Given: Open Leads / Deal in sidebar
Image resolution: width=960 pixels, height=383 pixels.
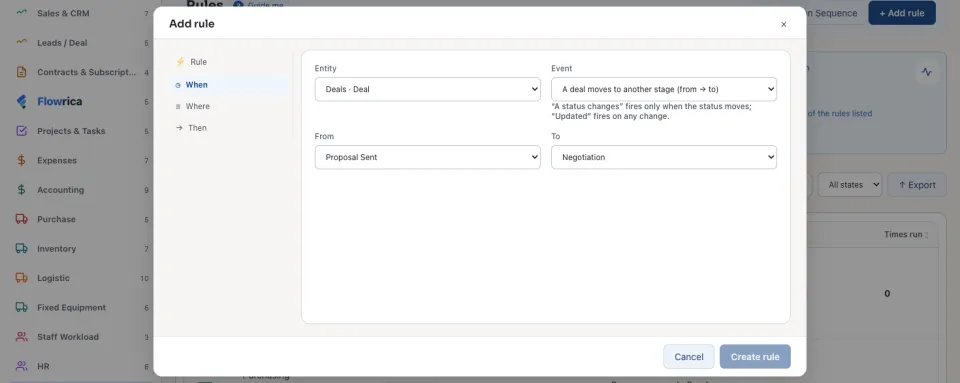Looking at the screenshot, I should [x=82, y=43].
